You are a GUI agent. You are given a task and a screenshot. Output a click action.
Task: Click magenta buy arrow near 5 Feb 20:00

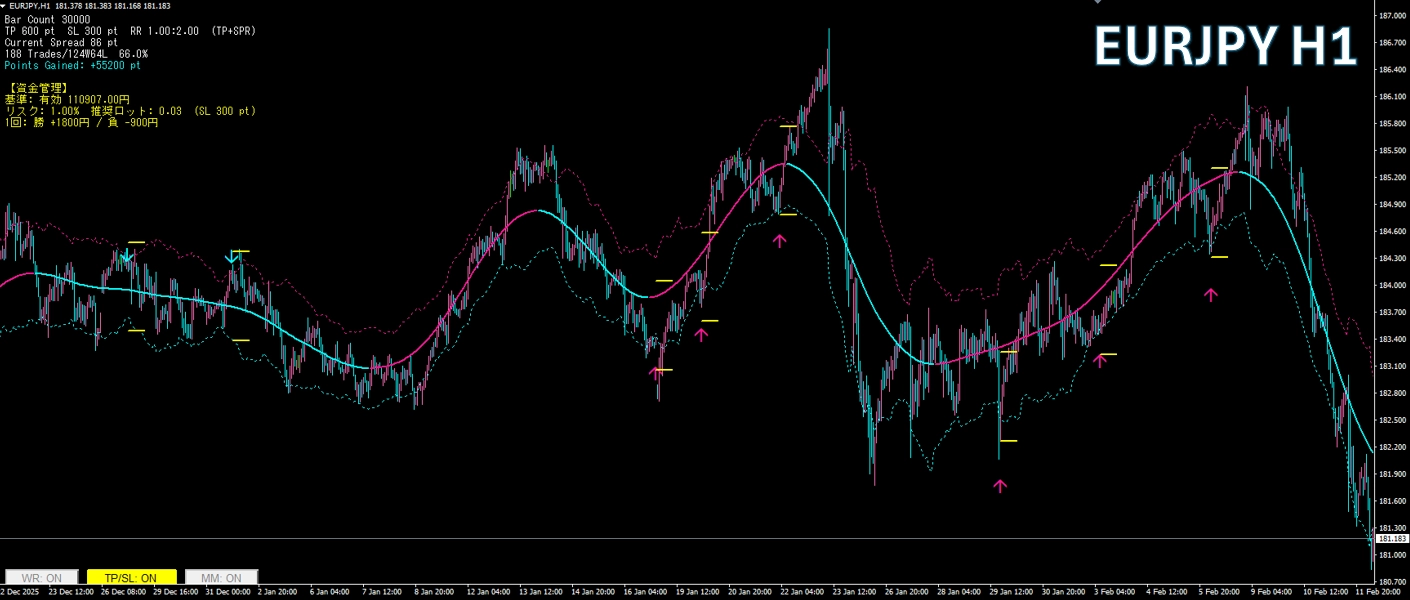[1211, 295]
